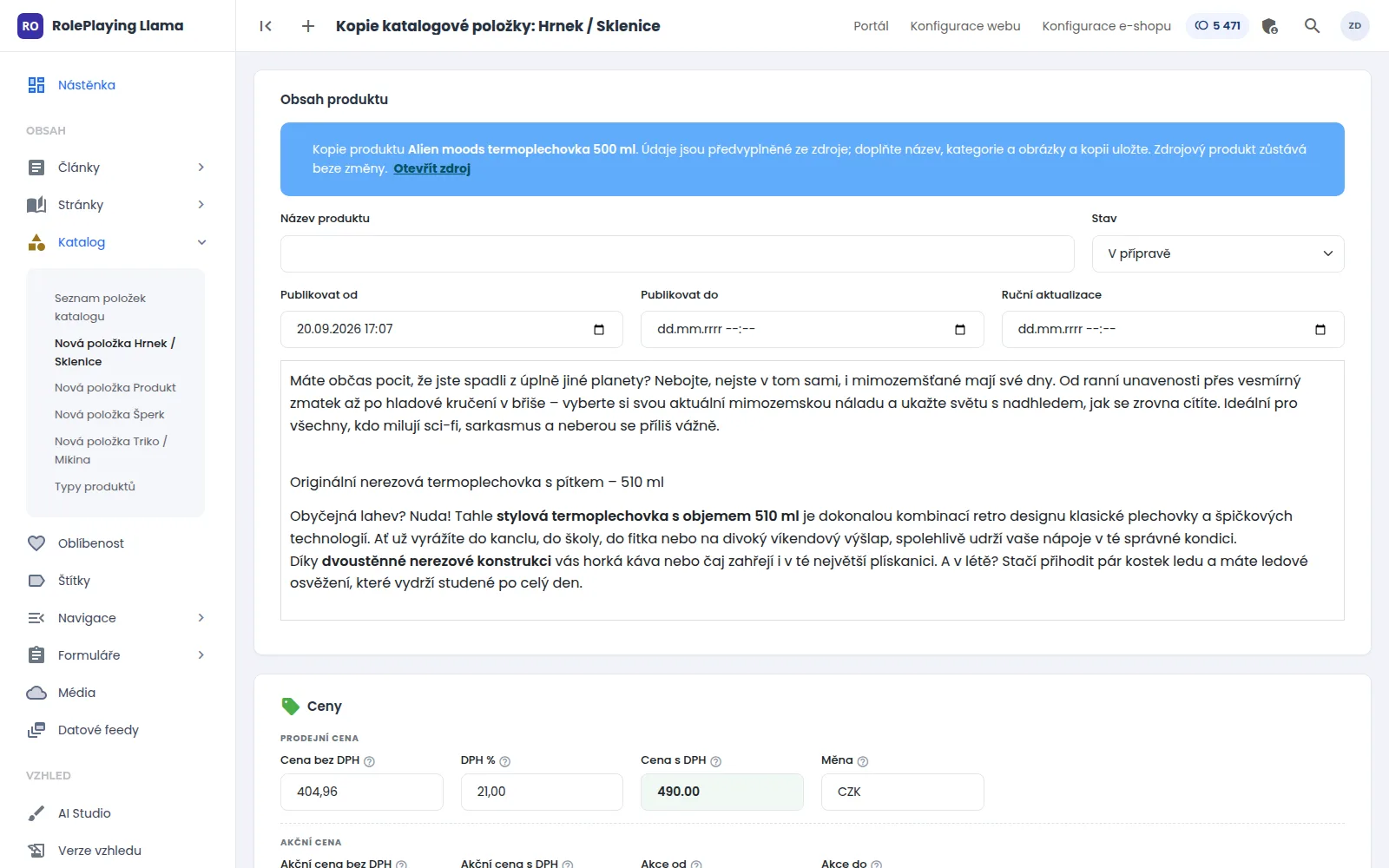The width and height of the screenshot is (1389, 868).
Task: Click help icon next to Cena bez DPH
Action: coord(369,761)
